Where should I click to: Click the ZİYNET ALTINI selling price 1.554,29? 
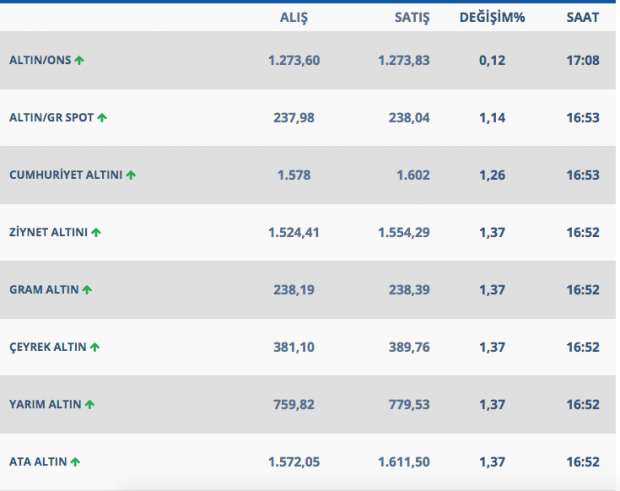pyautogui.click(x=404, y=232)
